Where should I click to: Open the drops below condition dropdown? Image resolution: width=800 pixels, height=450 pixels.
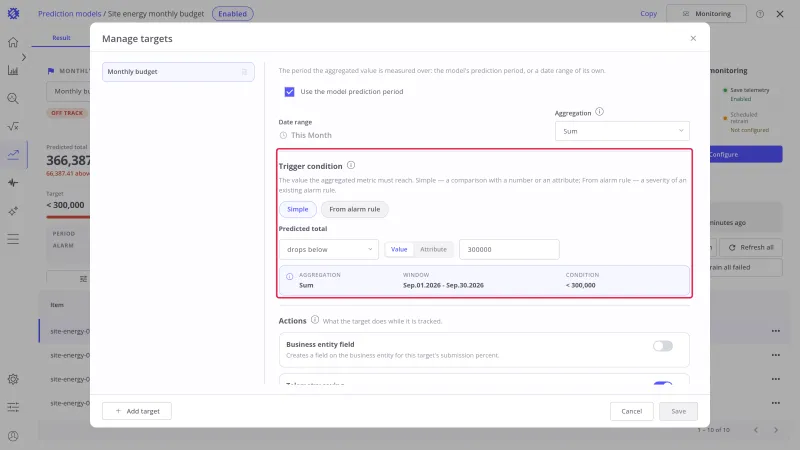point(329,249)
